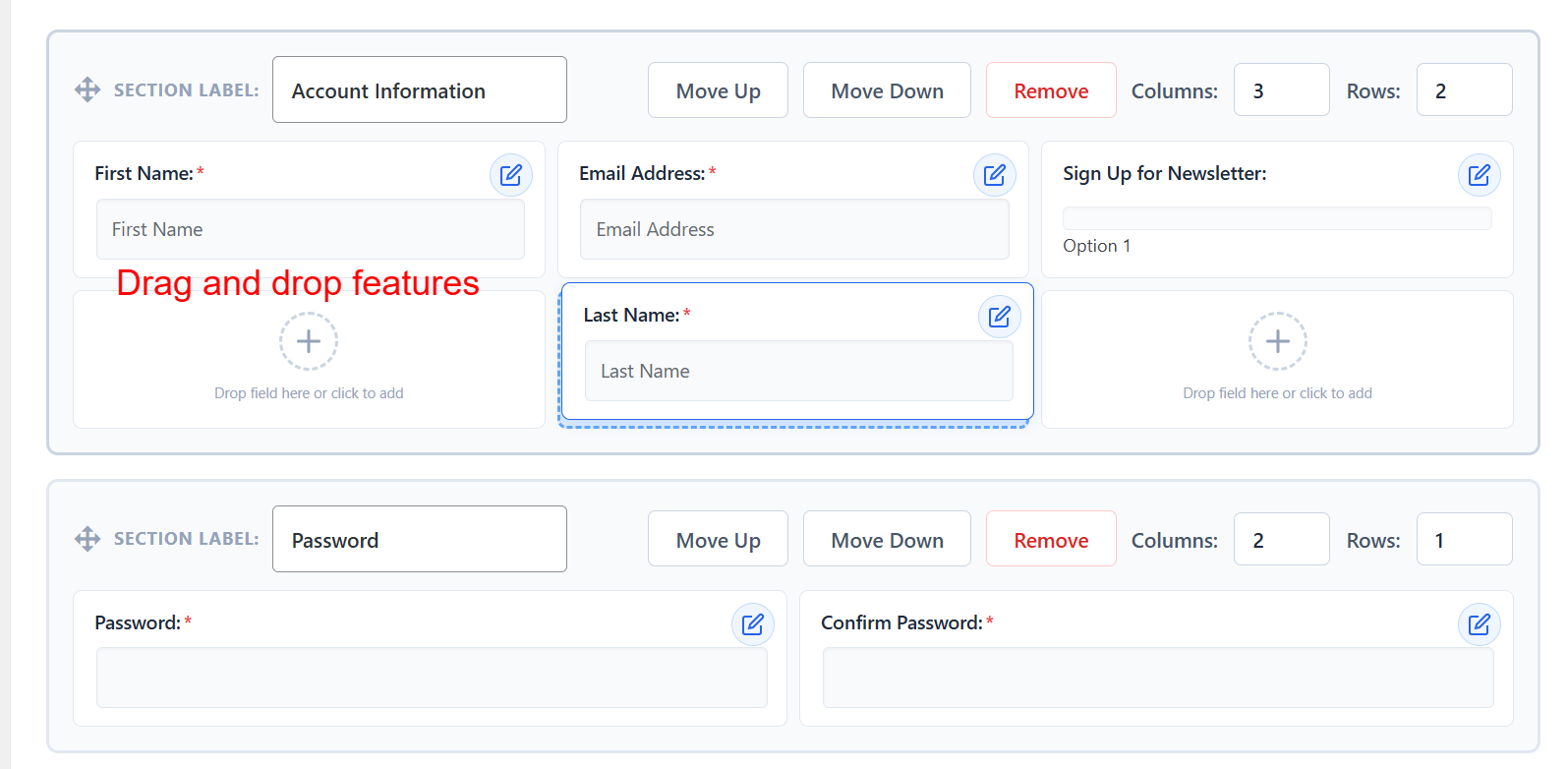This screenshot has width=1568, height=769.
Task: Click the 'Email Address:' field label
Action: pos(642,173)
